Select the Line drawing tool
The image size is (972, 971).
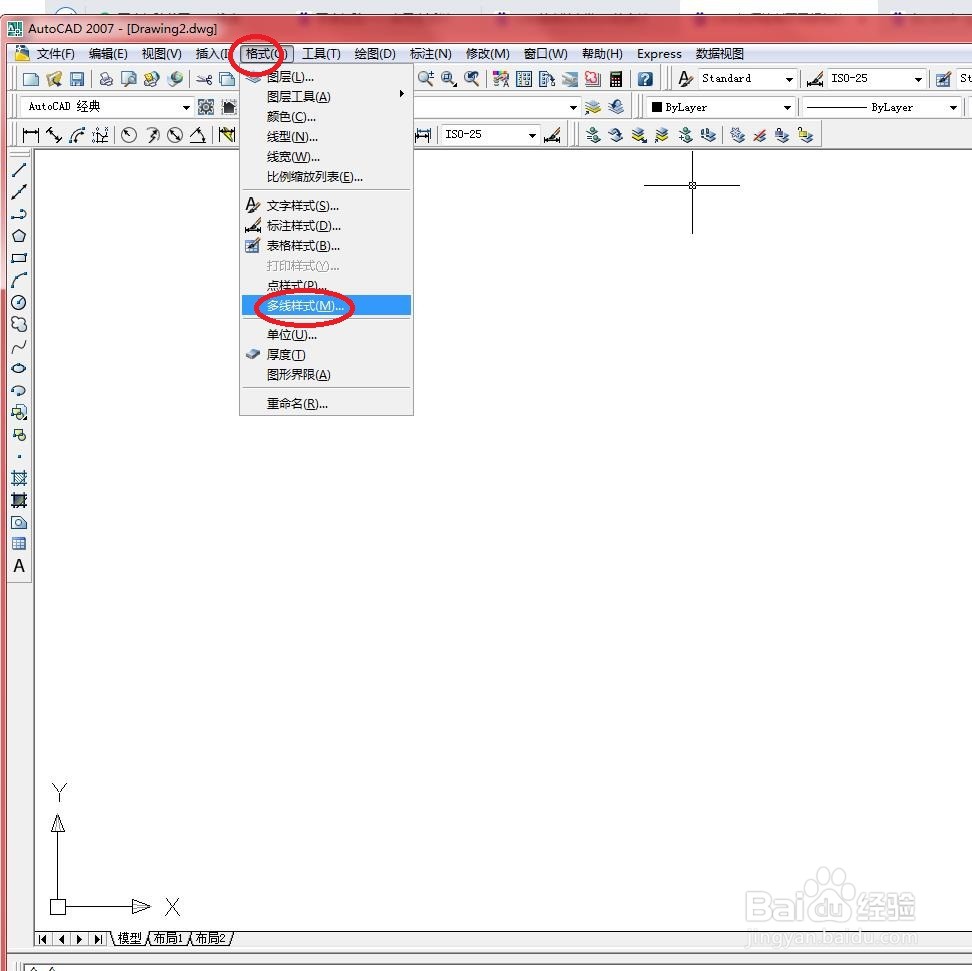[19, 169]
